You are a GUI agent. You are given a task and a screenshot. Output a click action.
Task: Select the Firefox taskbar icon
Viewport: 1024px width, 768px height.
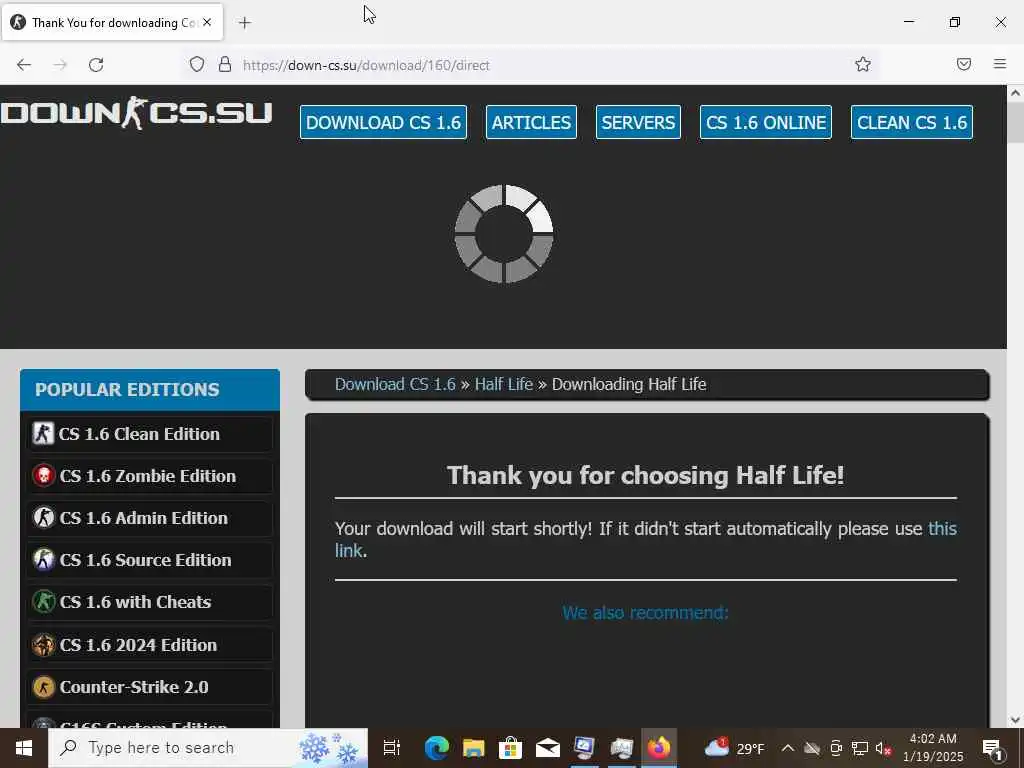click(x=659, y=748)
